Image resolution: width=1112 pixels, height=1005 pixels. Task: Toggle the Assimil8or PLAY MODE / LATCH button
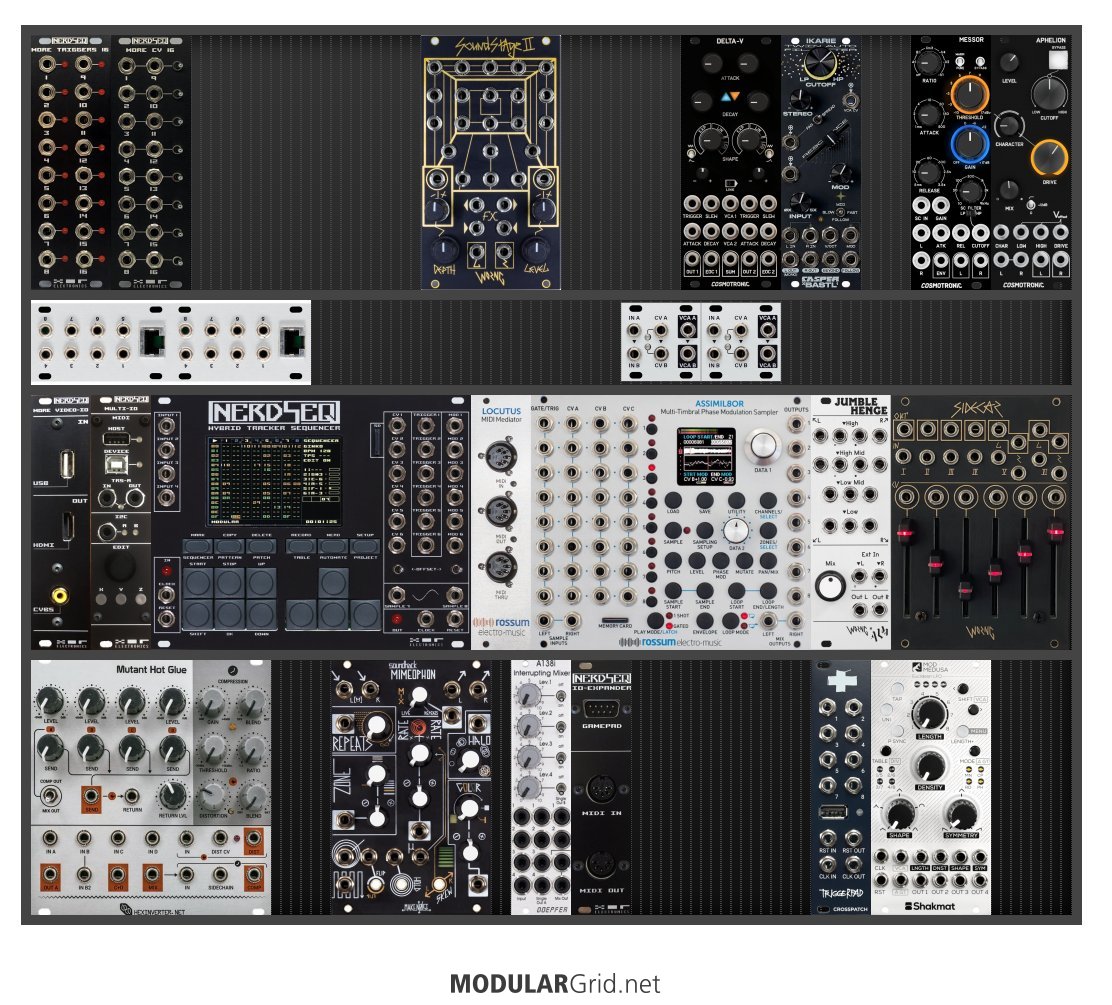655,621
